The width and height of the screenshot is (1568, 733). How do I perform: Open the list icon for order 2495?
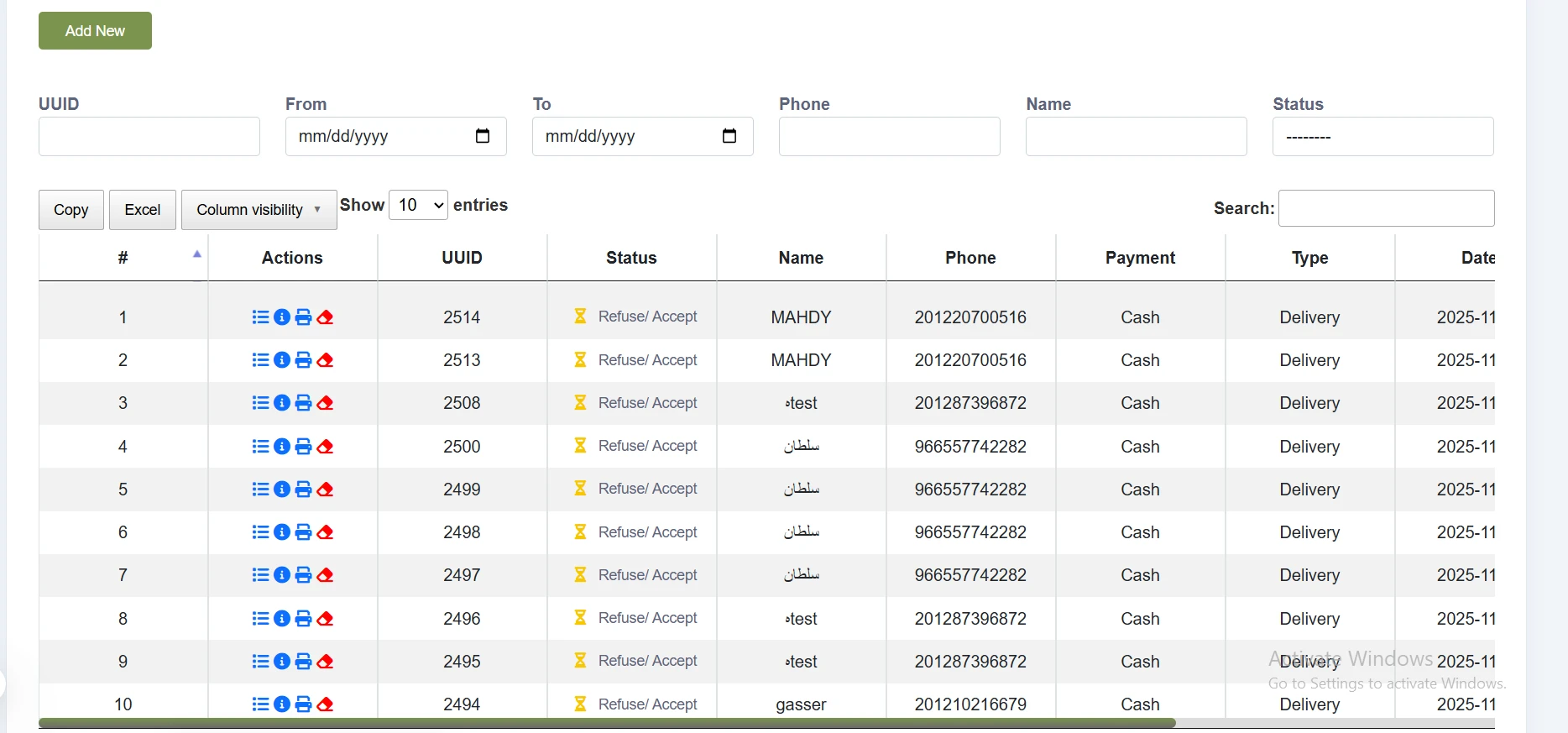pos(260,662)
